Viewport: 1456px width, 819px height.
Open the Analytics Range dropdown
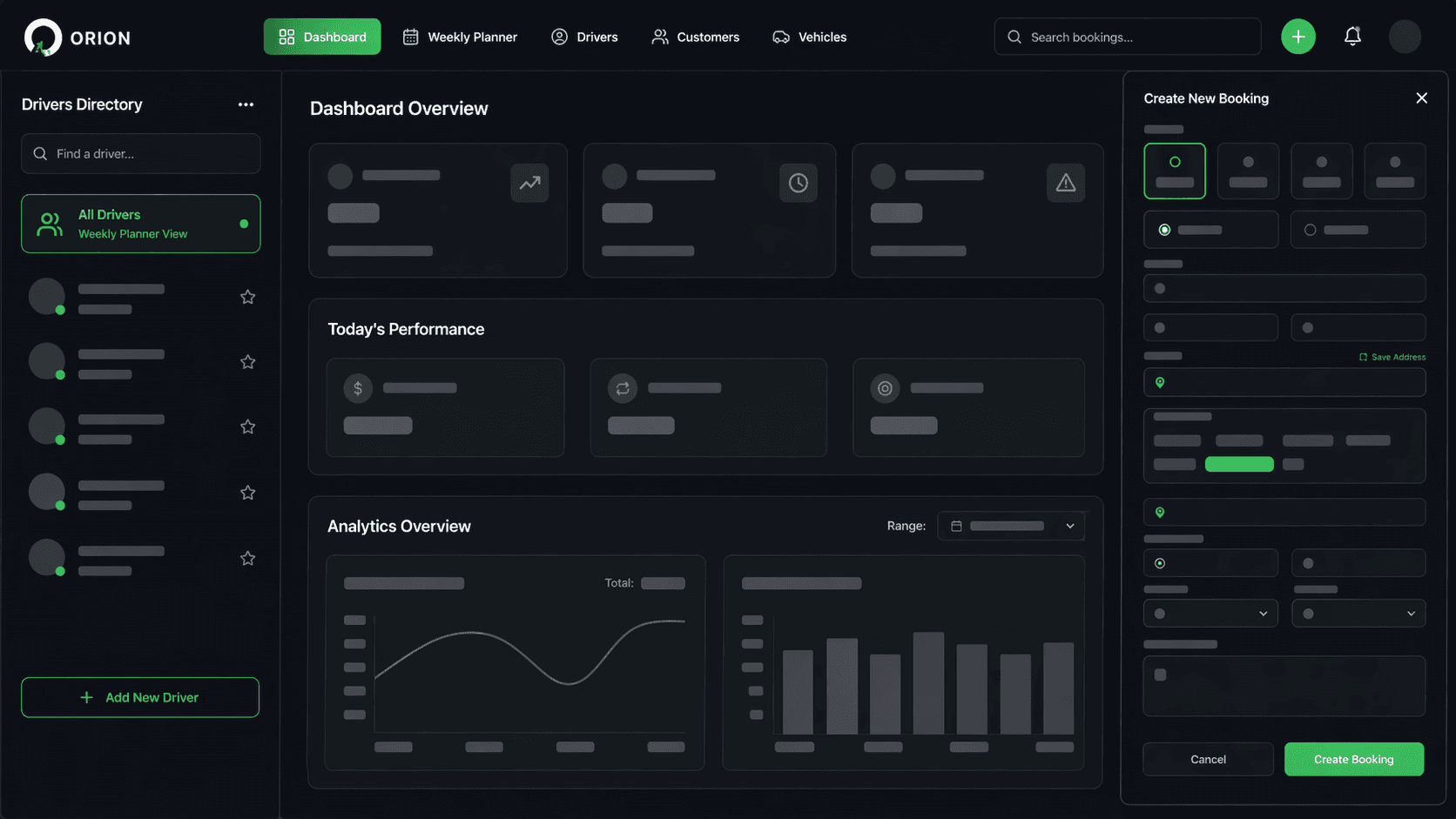(x=1011, y=526)
